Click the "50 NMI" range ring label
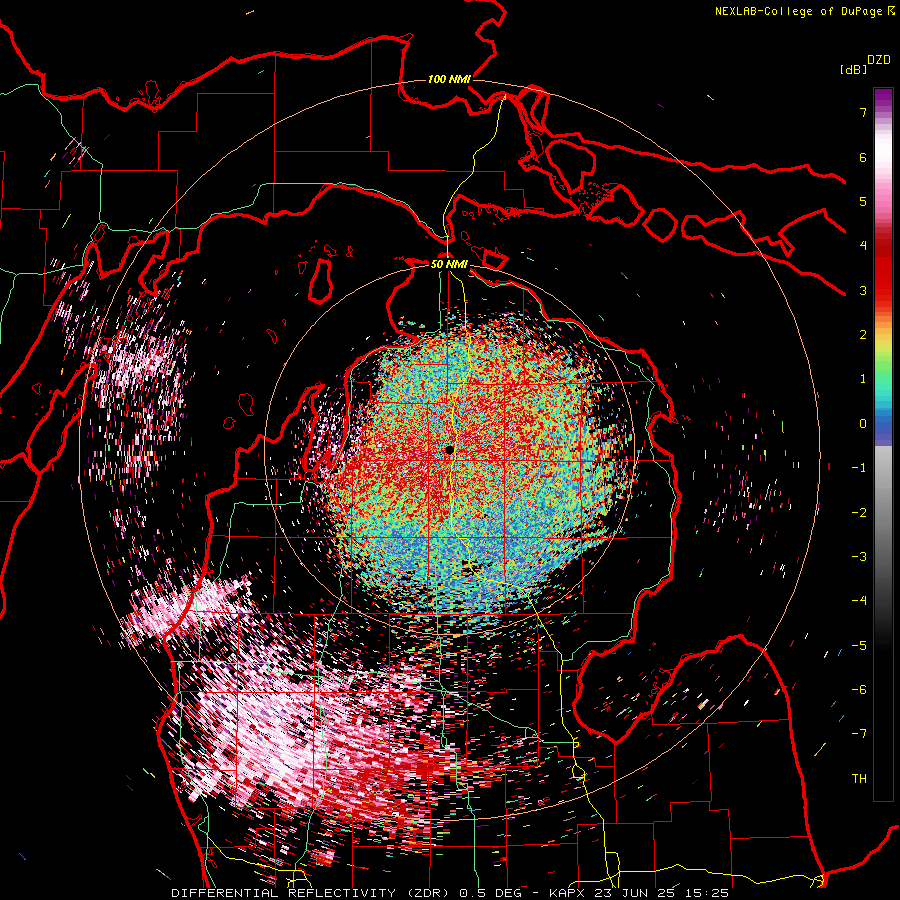The width and height of the screenshot is (900, 900). [x=449, y=264]
